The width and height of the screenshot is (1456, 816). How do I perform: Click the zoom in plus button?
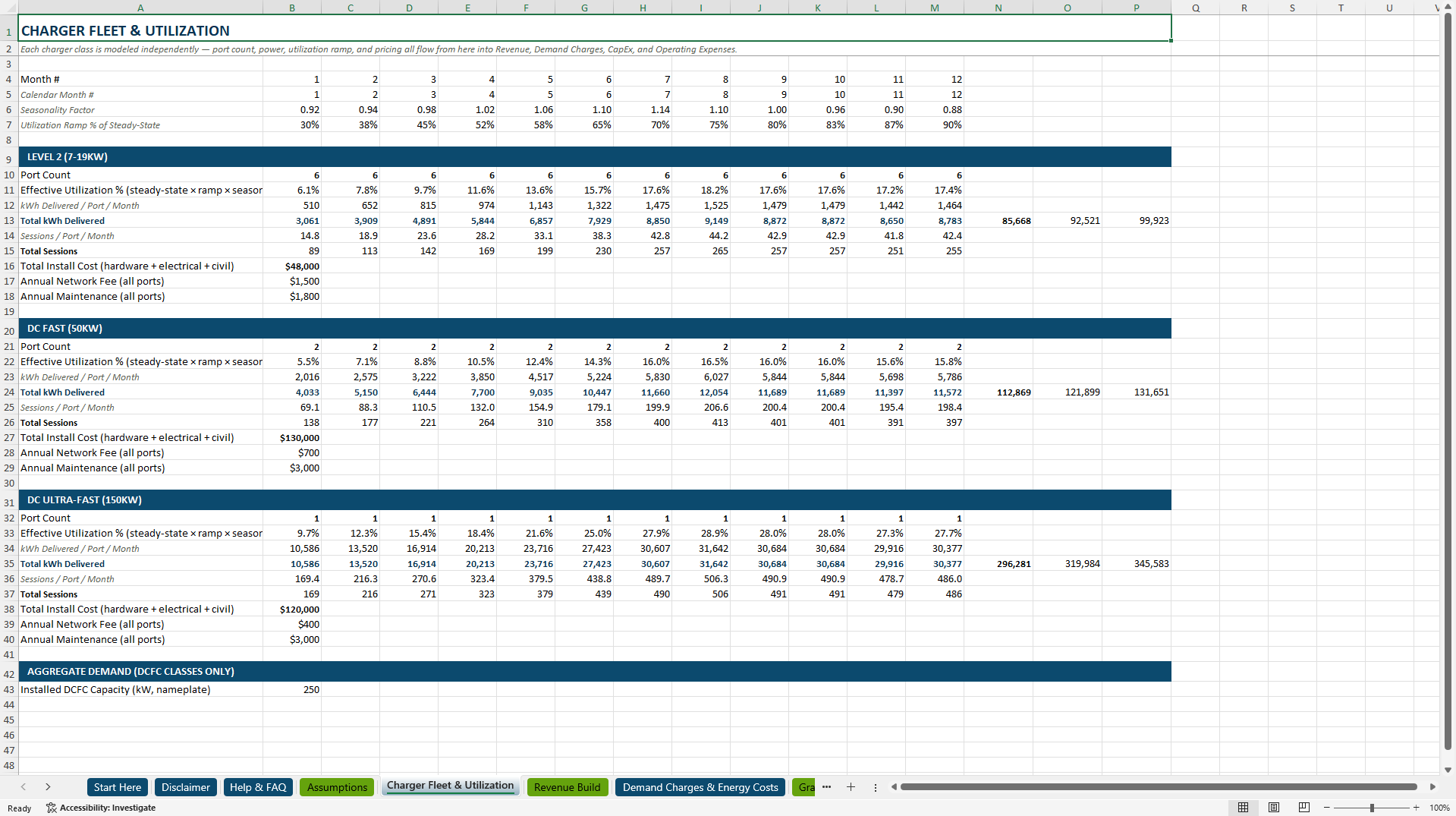click(1416, 808)
